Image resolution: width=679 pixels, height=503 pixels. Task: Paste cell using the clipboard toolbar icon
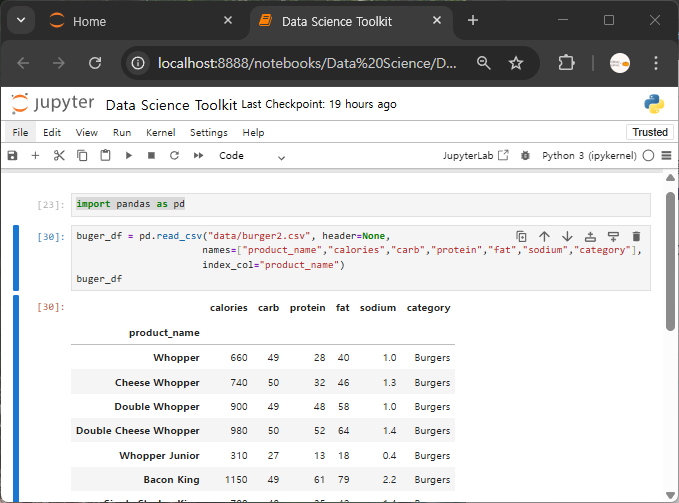tap(105, 155)
